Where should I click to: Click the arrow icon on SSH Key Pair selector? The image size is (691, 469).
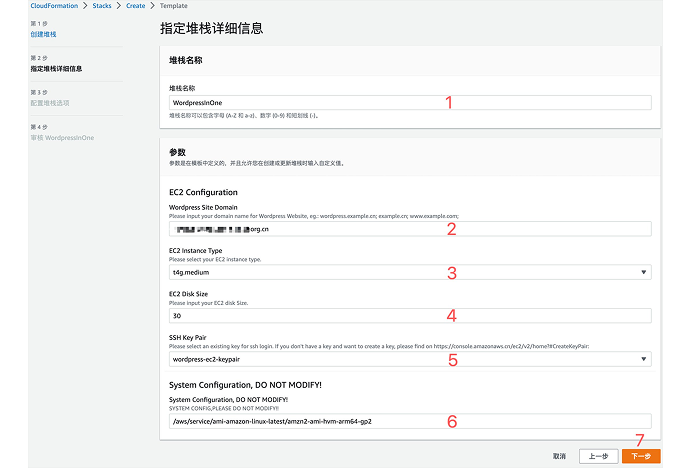coord(641,358)
